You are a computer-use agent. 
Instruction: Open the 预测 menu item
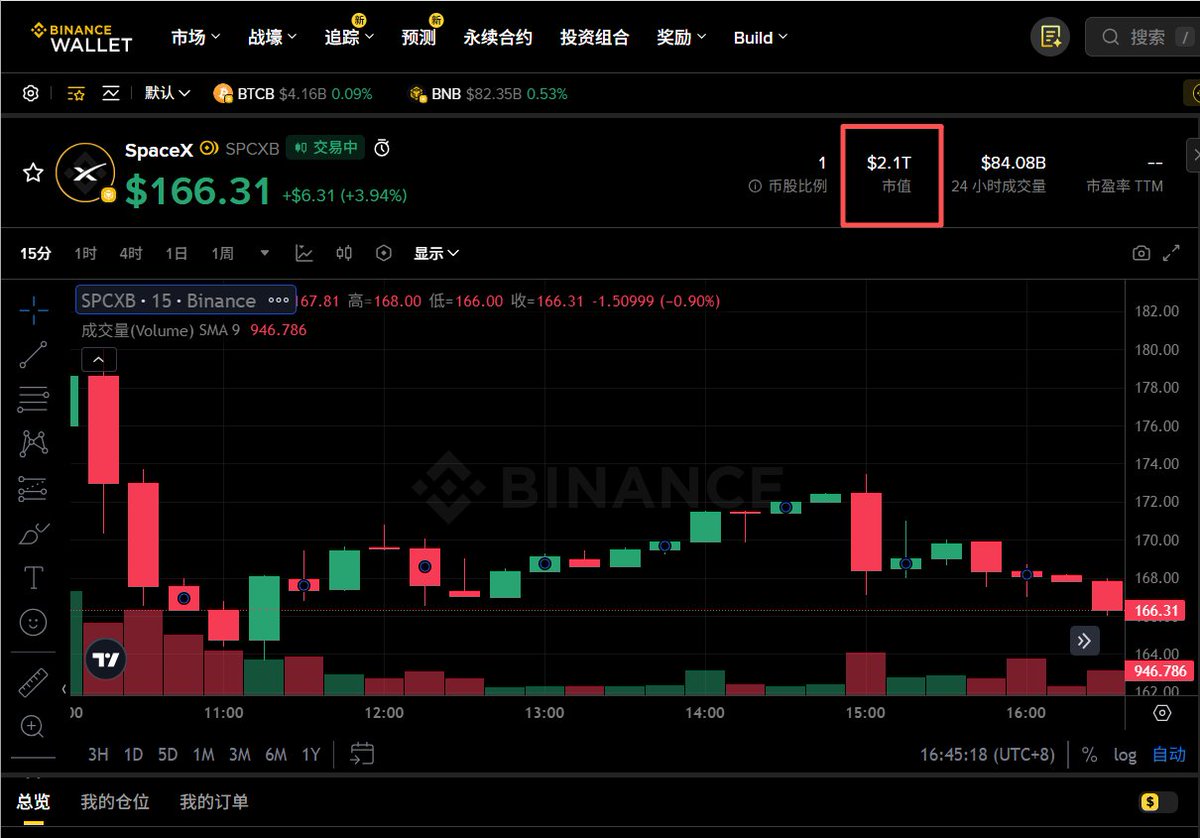[419, 37]
